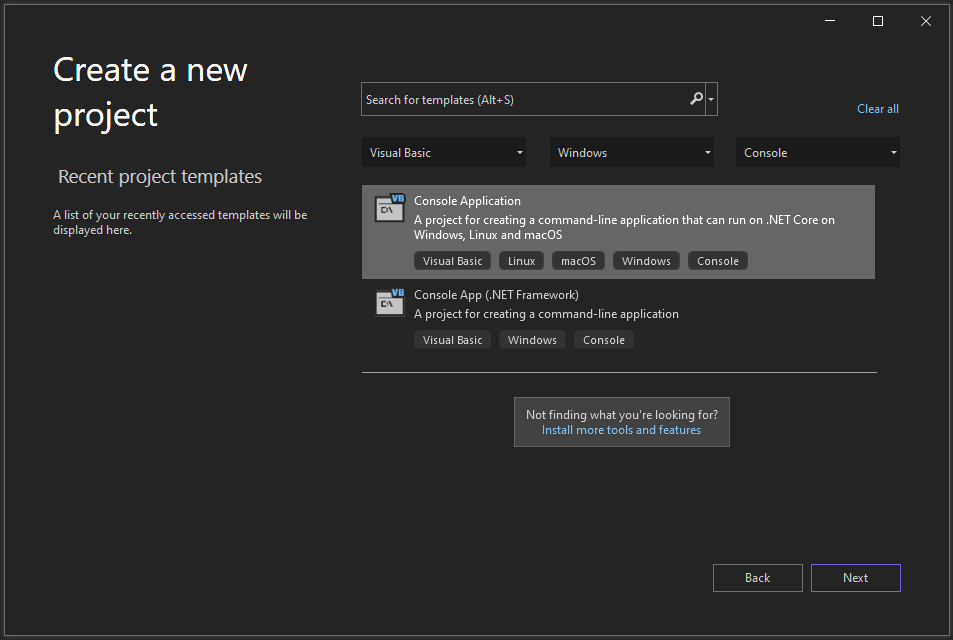Focus the Search for templates field
This screenshot has height=640, width=953.
[x=526, y=99]
